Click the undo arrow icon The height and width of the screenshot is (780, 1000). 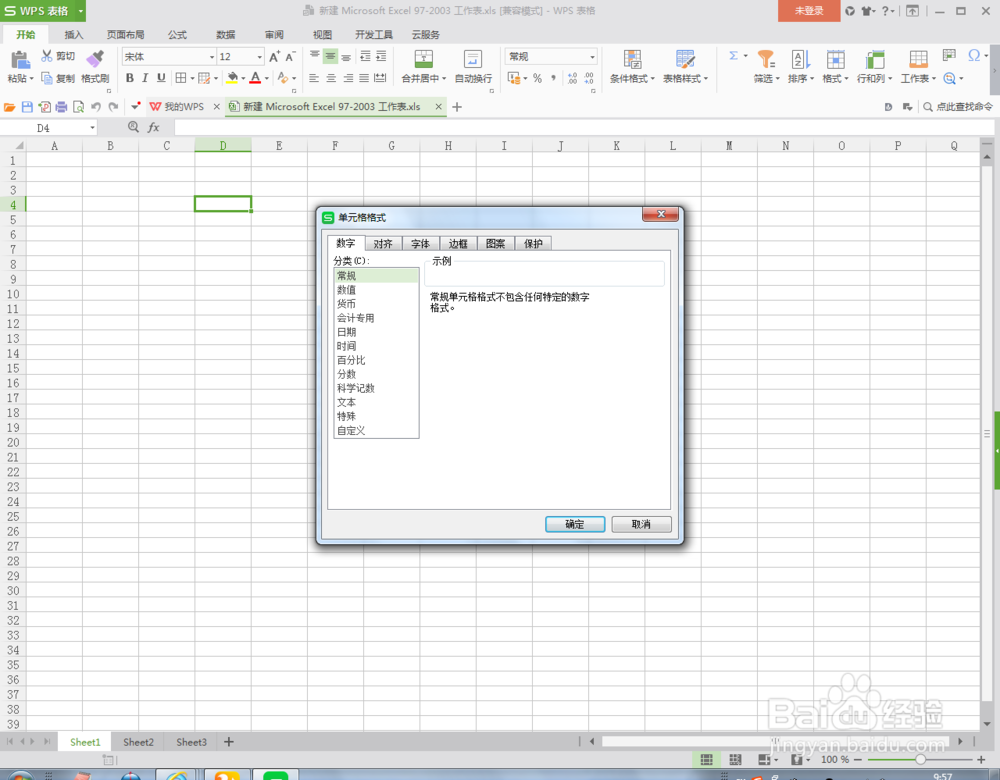click(x=96, y=107)
